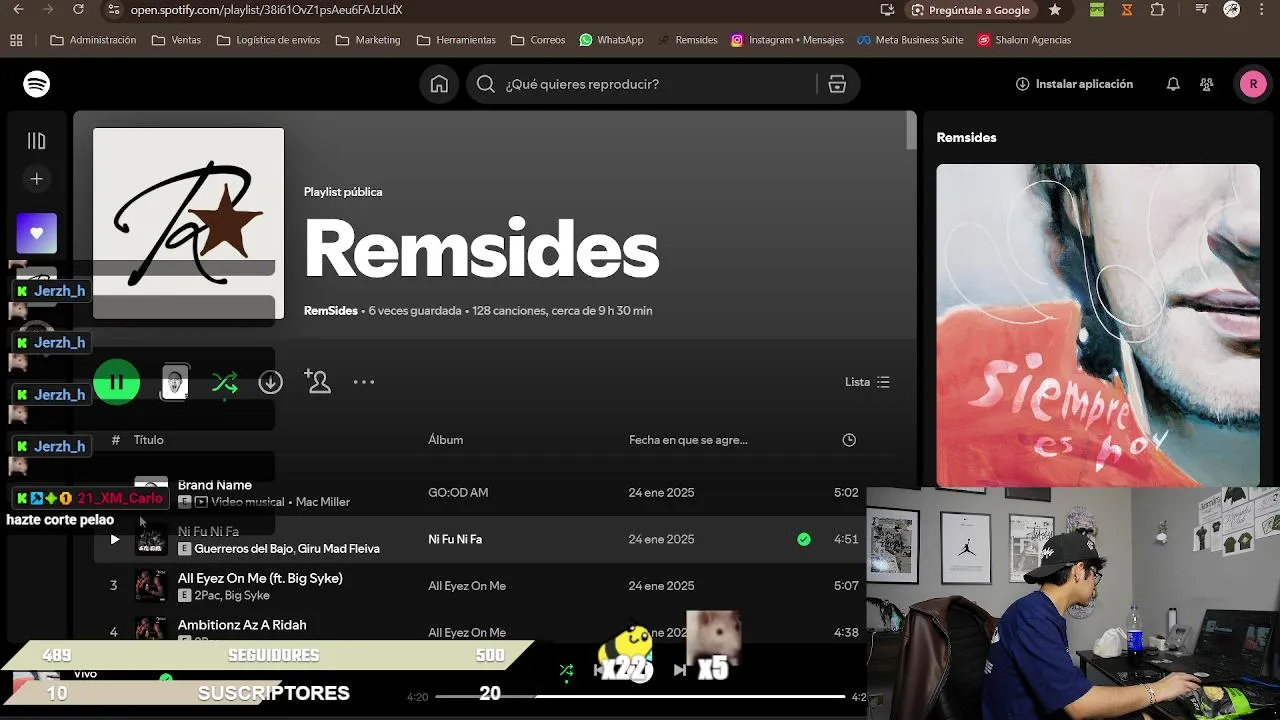Image resolution: width=1280 pixels, height=720 pixels.
Task: Invite collaborators to playlist
Action: [317, 382]
